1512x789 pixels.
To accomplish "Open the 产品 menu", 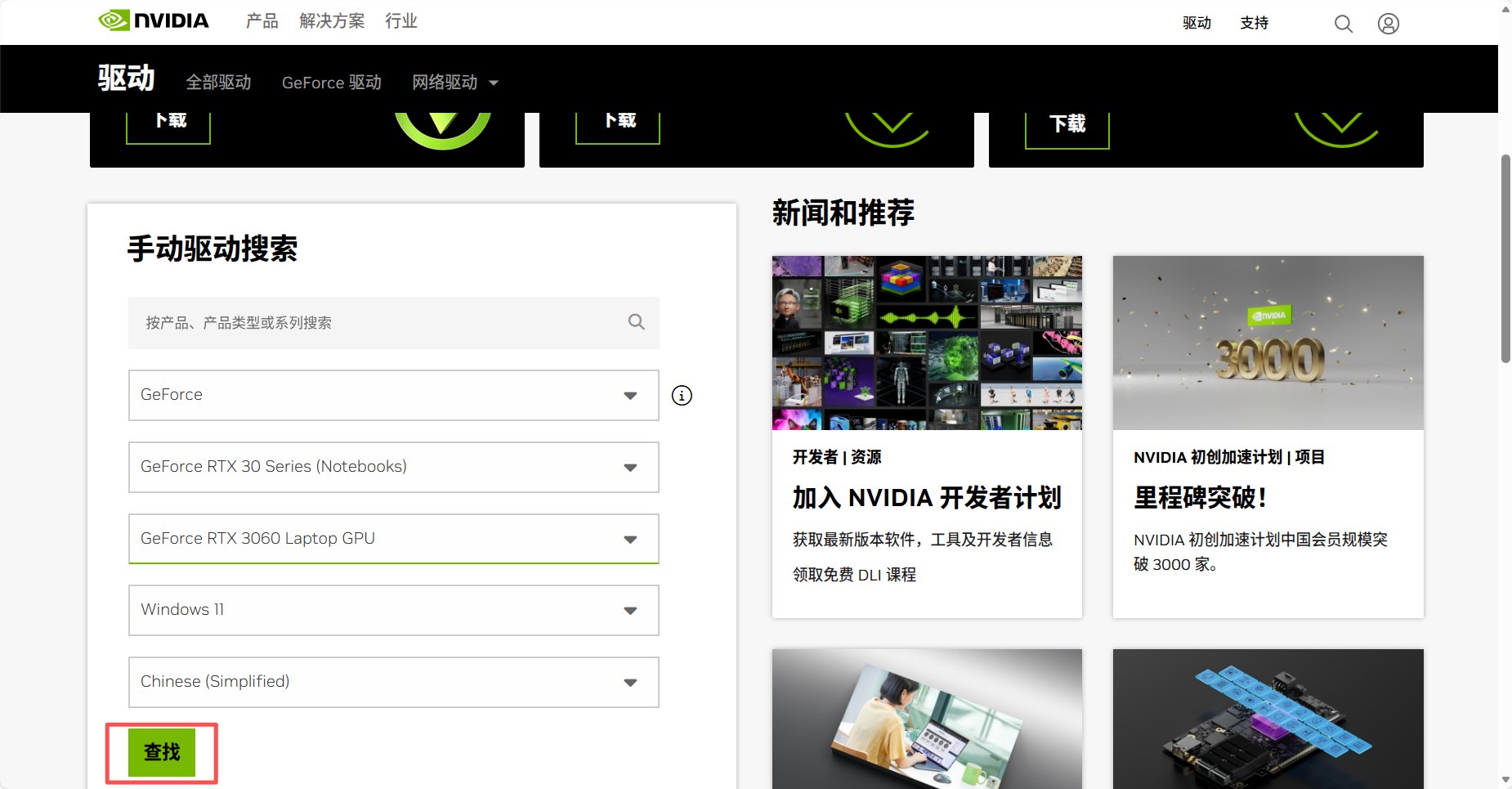I will click(262, 21).
